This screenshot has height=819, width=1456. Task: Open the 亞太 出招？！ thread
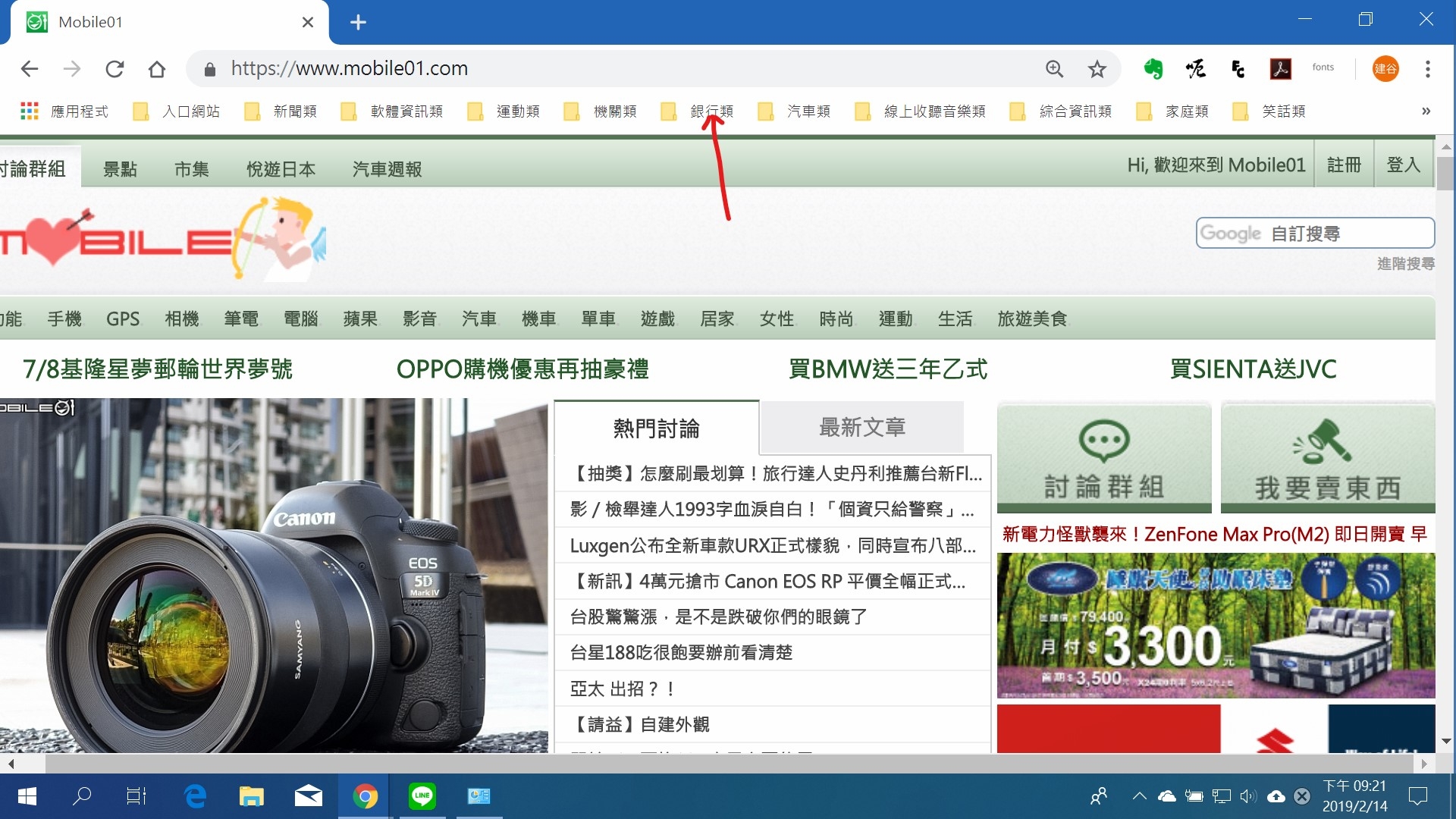click(623, 689)
